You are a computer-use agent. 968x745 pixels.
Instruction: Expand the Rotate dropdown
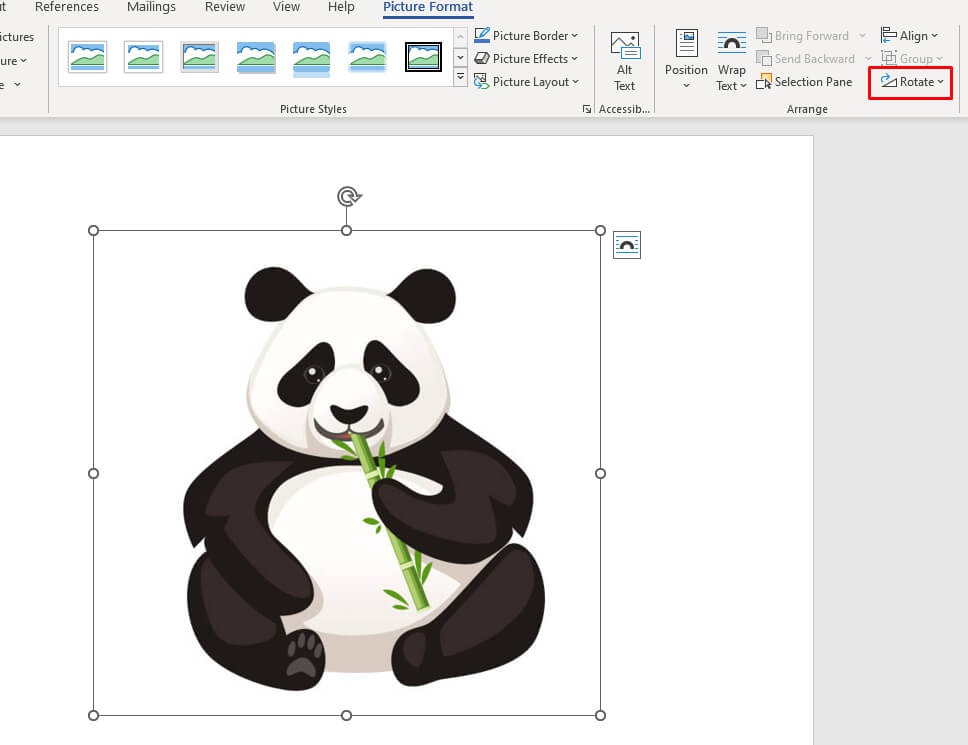click(912, 82)
